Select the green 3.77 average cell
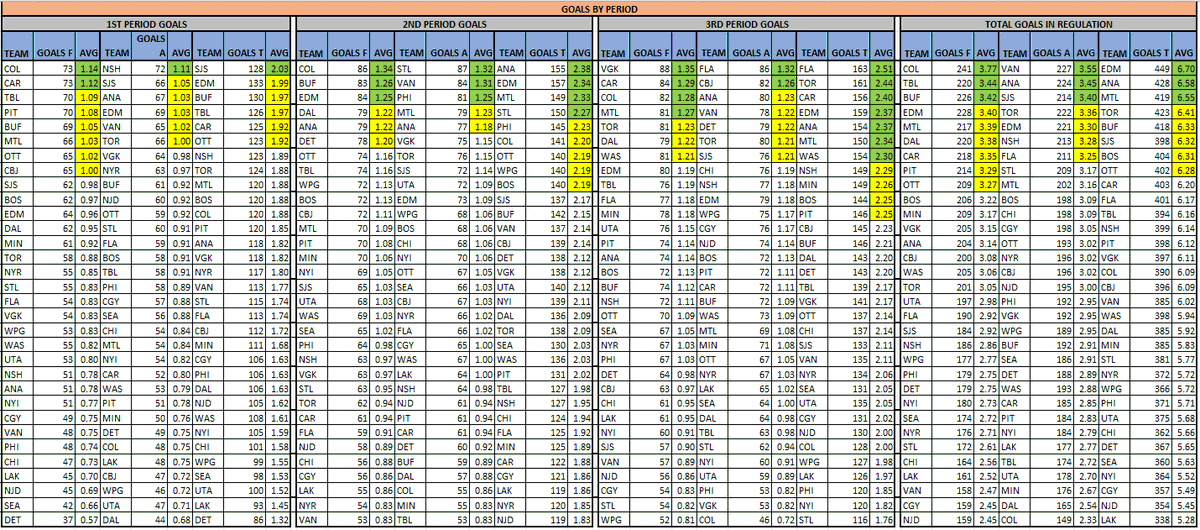 coord(987,69)
